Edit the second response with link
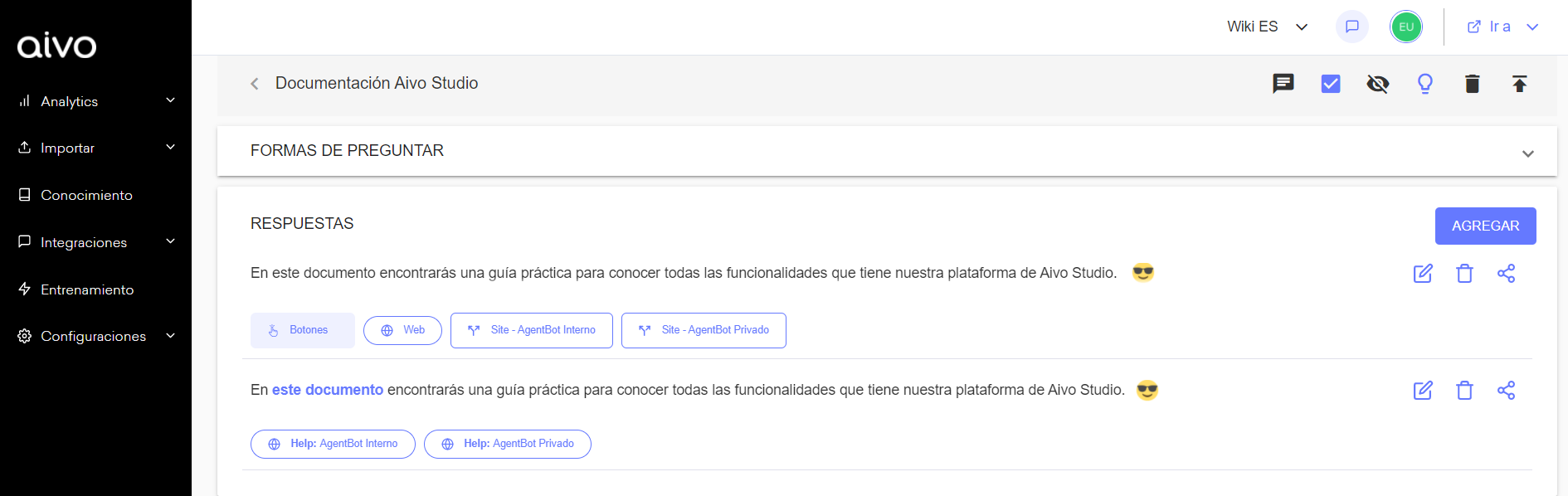1568x496 pixels. coord(1423,390)
